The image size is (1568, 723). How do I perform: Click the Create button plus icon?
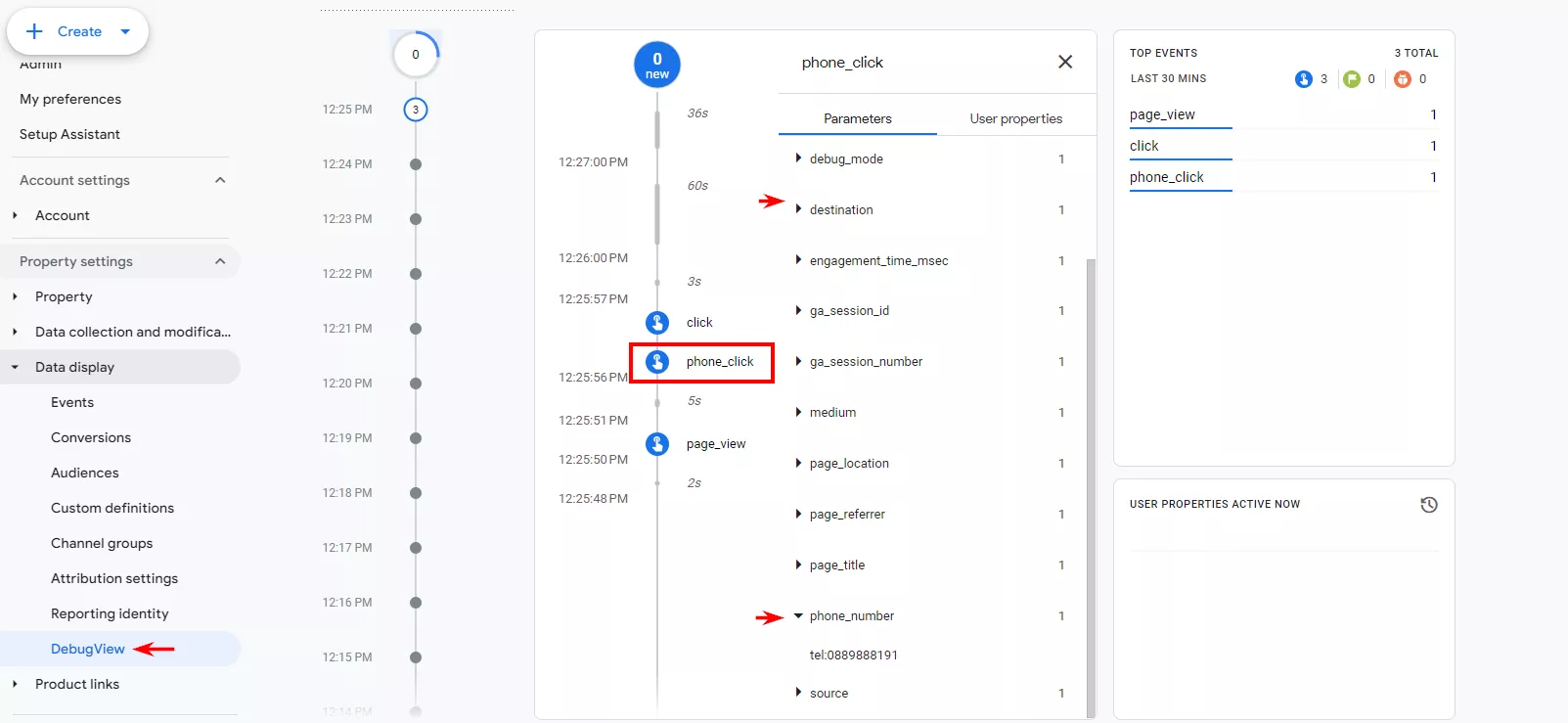point(34,31)
